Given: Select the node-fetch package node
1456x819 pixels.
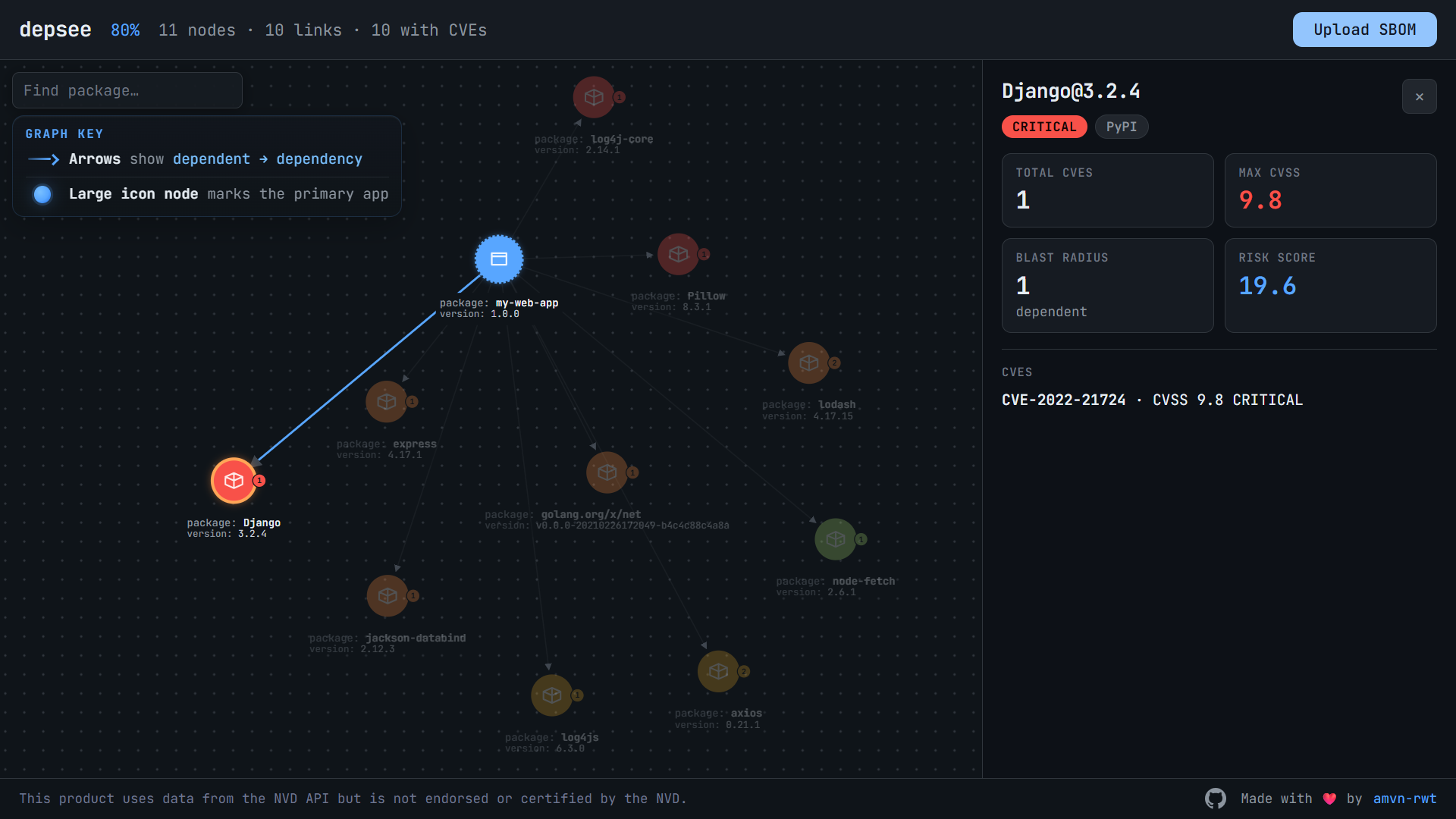Looking at the screenshot, I should click(836, 539).
